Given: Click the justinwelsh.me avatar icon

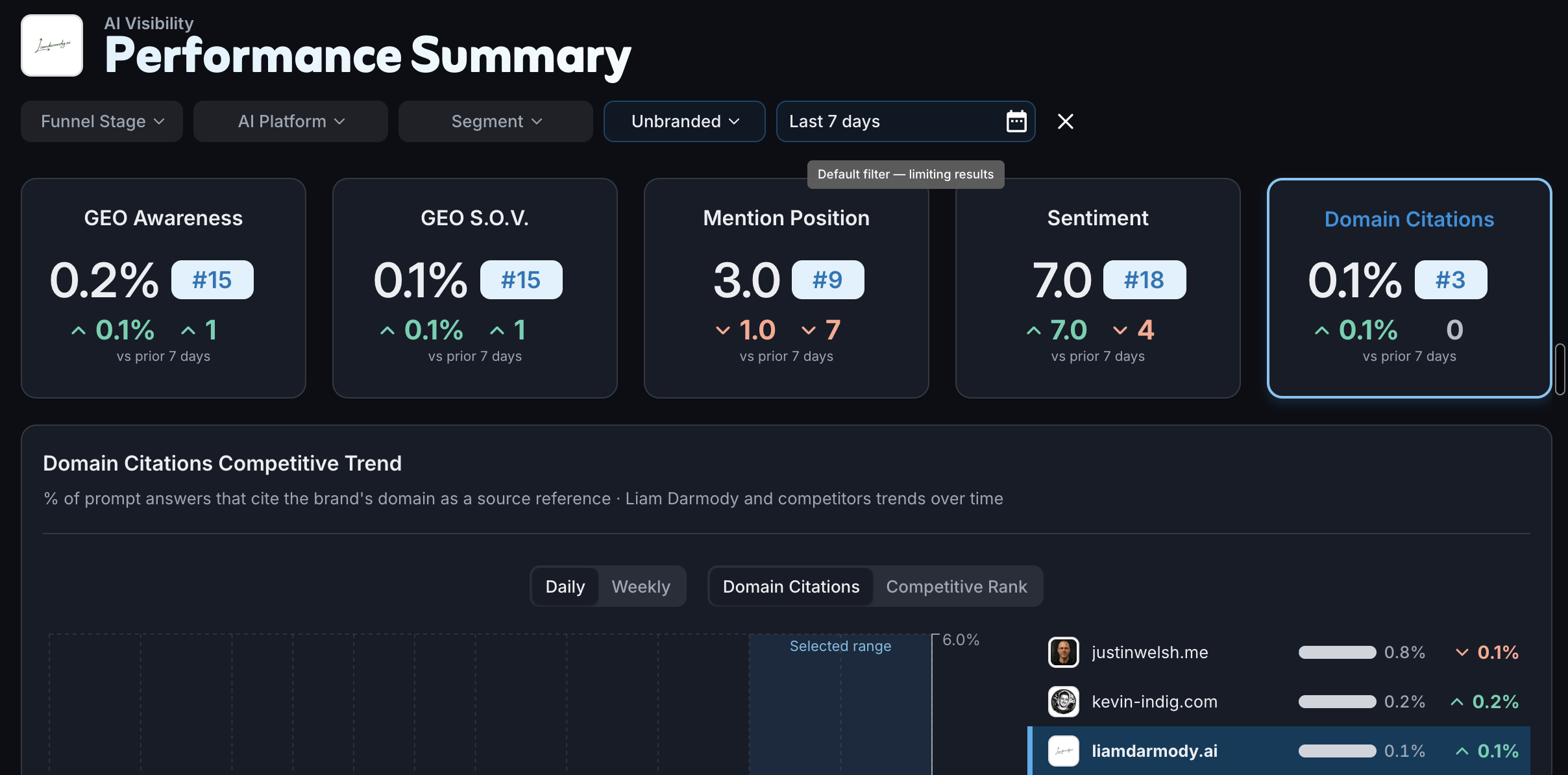Looking at the screenshot, I should pos(1064,652).
